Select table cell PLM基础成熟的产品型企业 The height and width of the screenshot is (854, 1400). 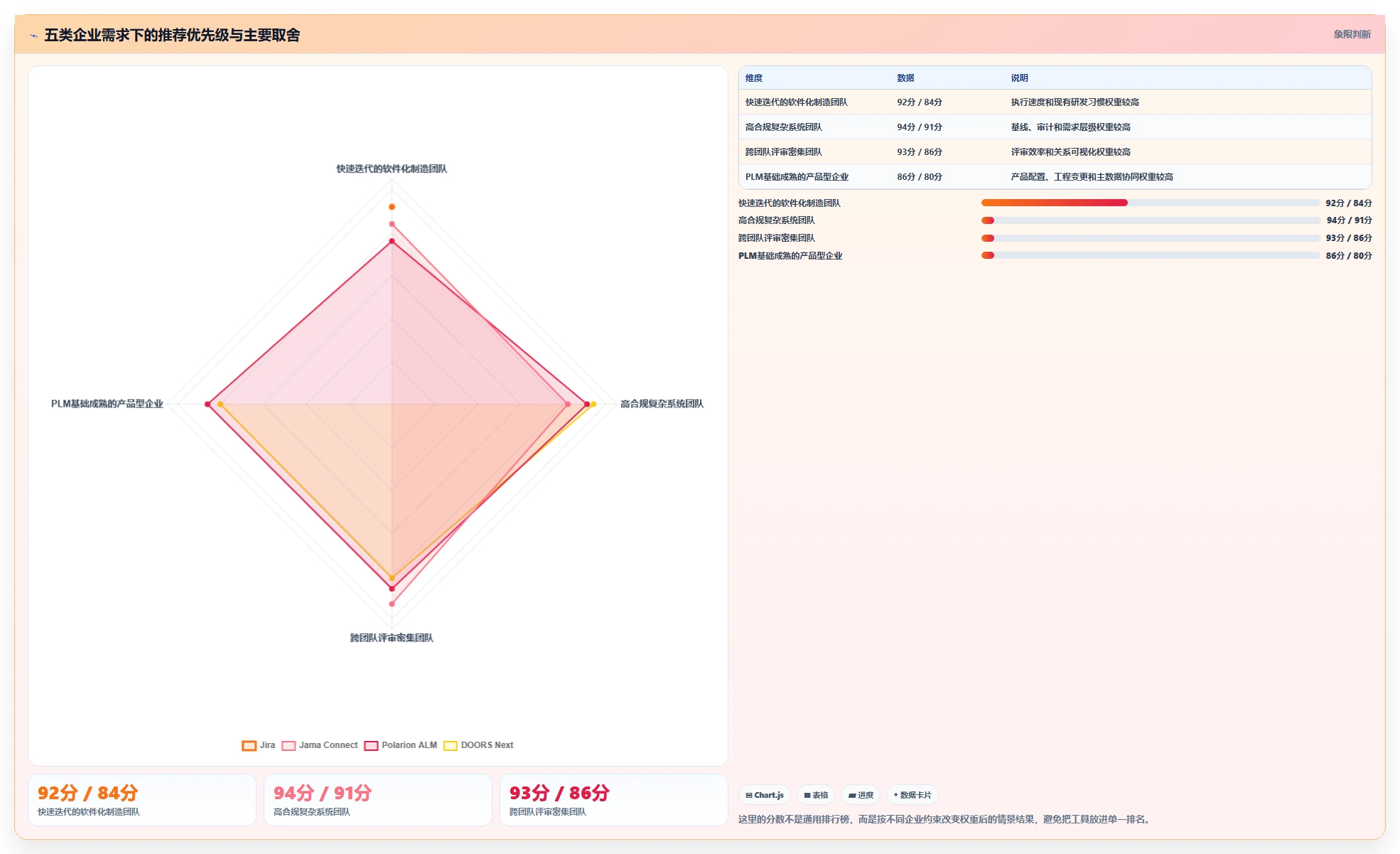pyautogui.click(x=797, y=177)
